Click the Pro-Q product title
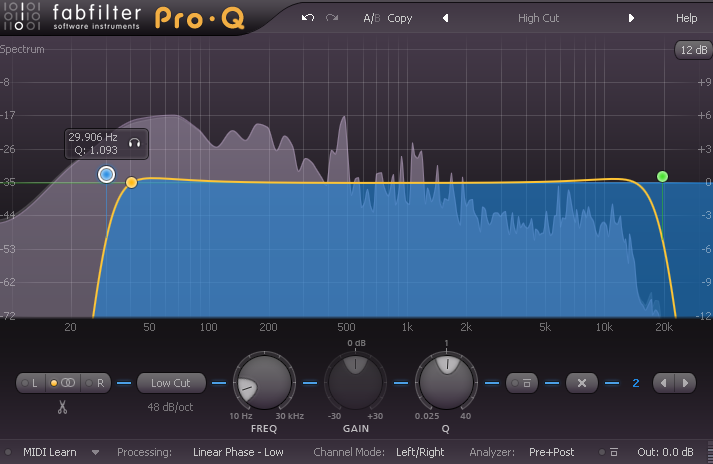 pyautogui.click(x=200, y=18)
